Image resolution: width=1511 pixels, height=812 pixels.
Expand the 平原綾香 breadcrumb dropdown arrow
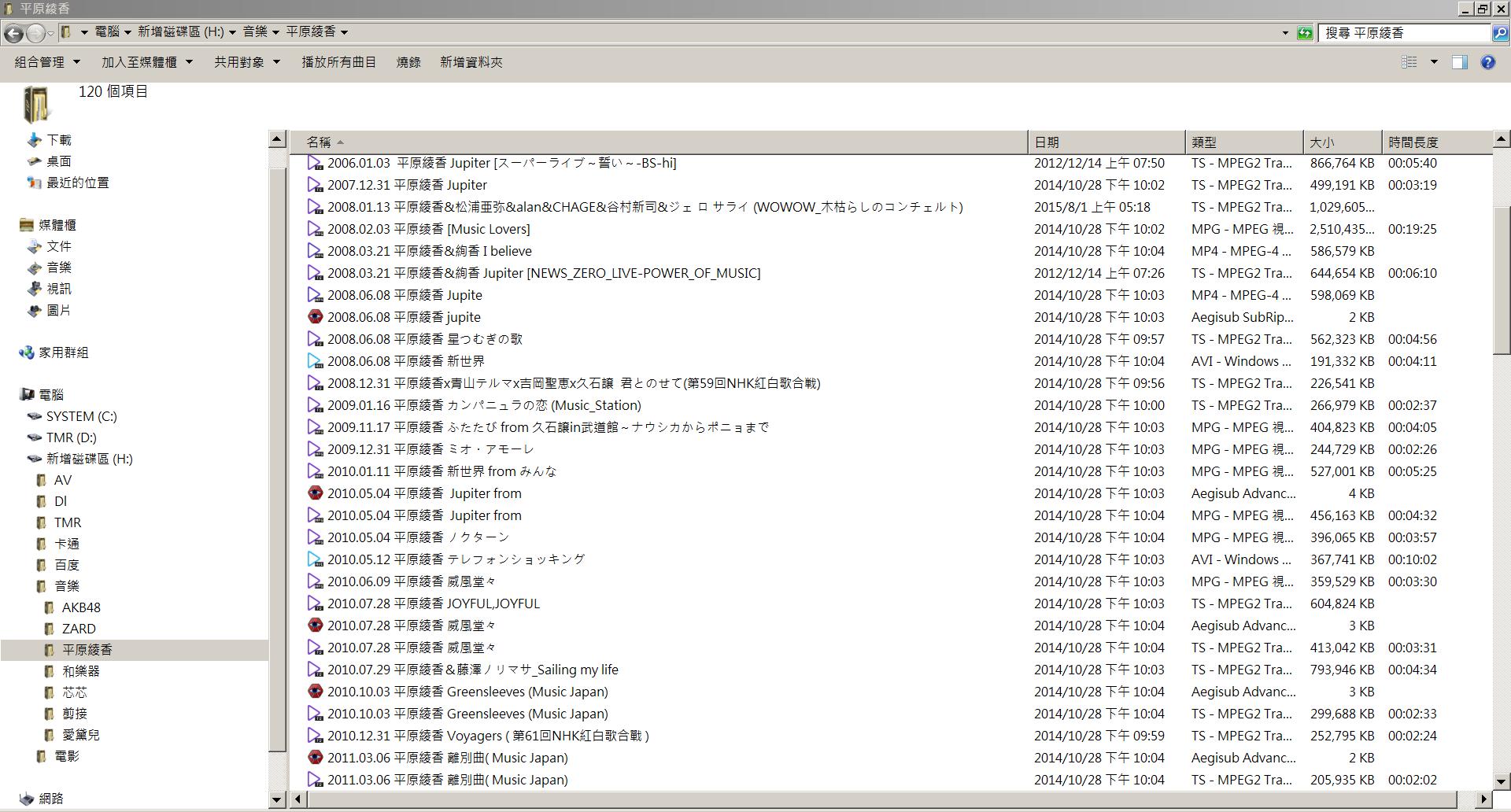click(x=344, y=32)
